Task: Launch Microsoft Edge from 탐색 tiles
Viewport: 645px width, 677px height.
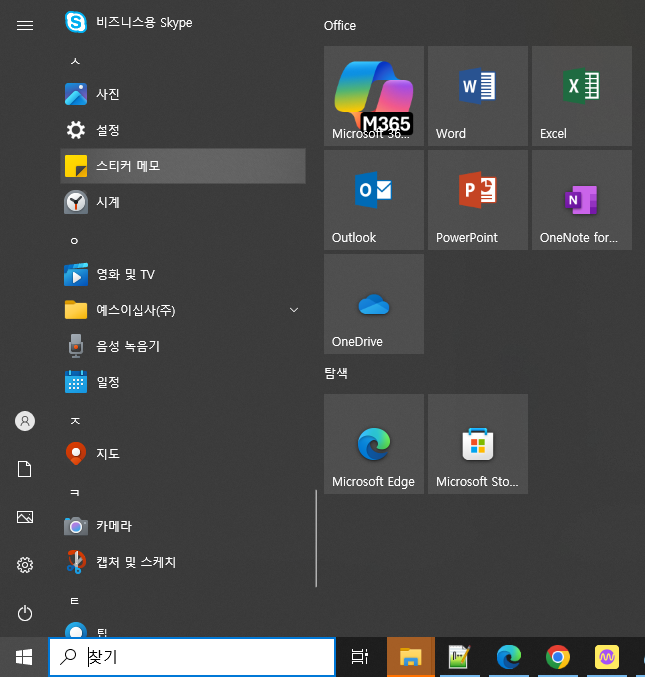Action: pyautogui.click(x=374, y=444)
